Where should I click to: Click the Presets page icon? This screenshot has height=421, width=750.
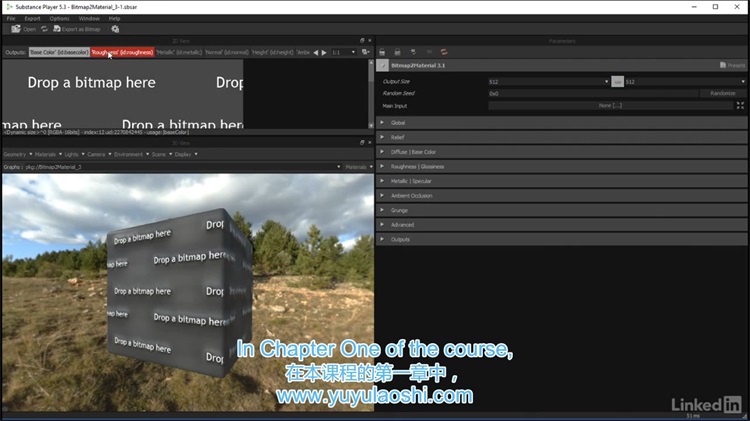coord(723,65)
